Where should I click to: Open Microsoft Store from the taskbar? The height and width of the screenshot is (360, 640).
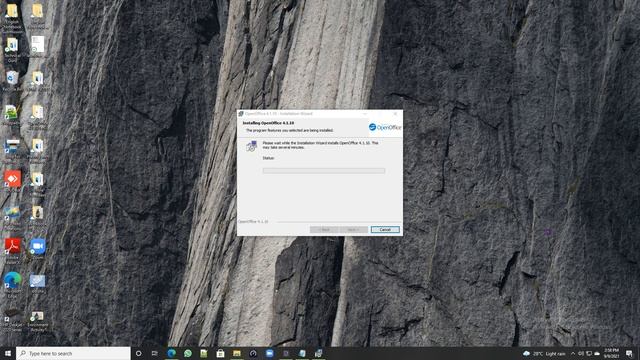(220, 353)
